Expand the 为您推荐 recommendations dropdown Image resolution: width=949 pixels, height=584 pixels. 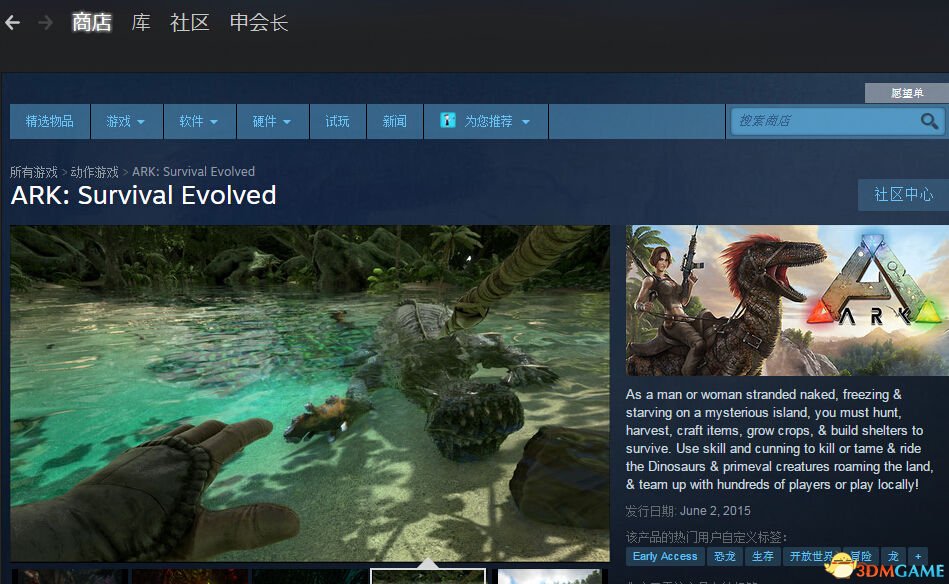click(x=486, y=121)
